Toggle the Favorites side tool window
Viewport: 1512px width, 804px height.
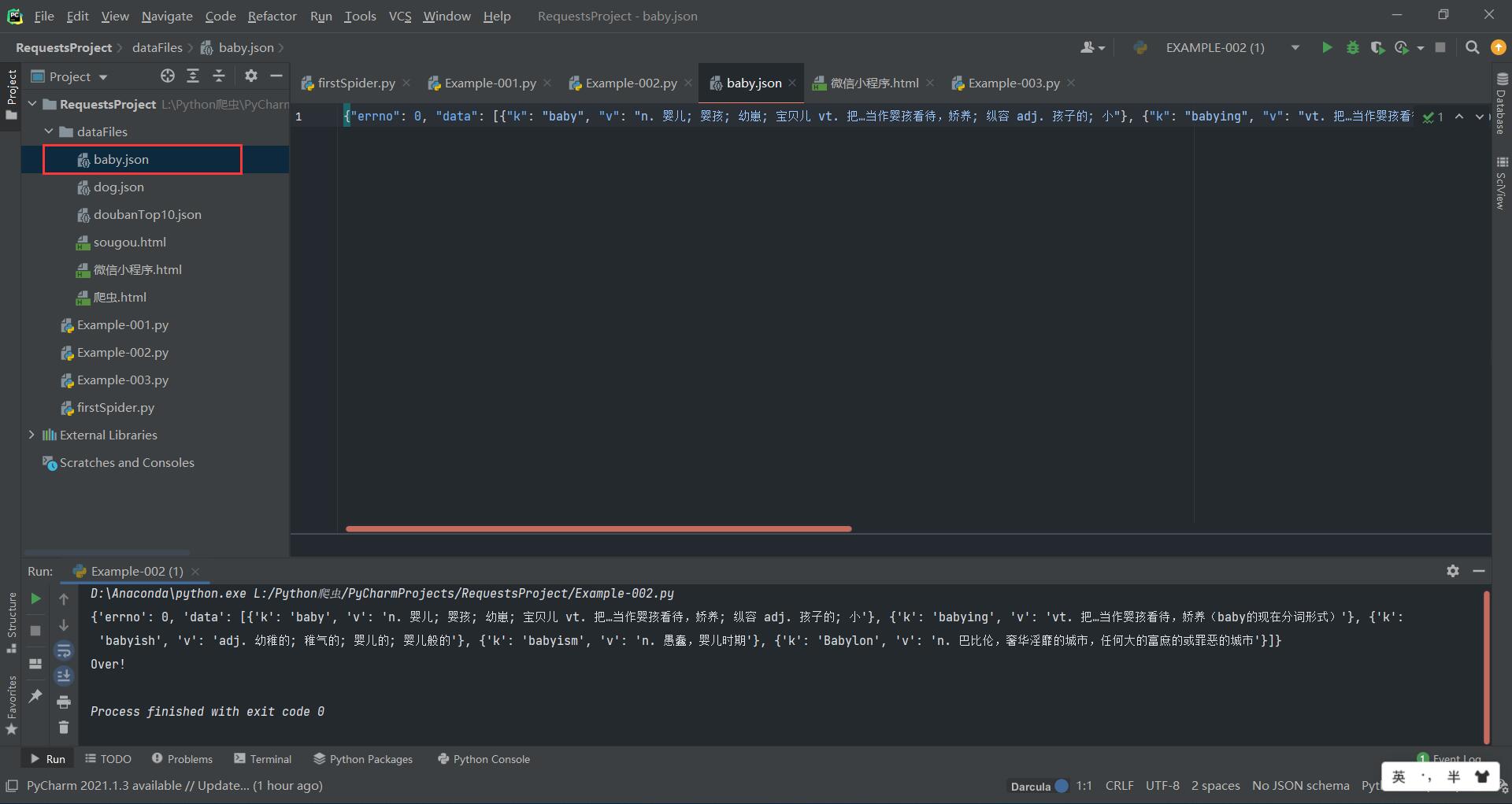(11, 705)
